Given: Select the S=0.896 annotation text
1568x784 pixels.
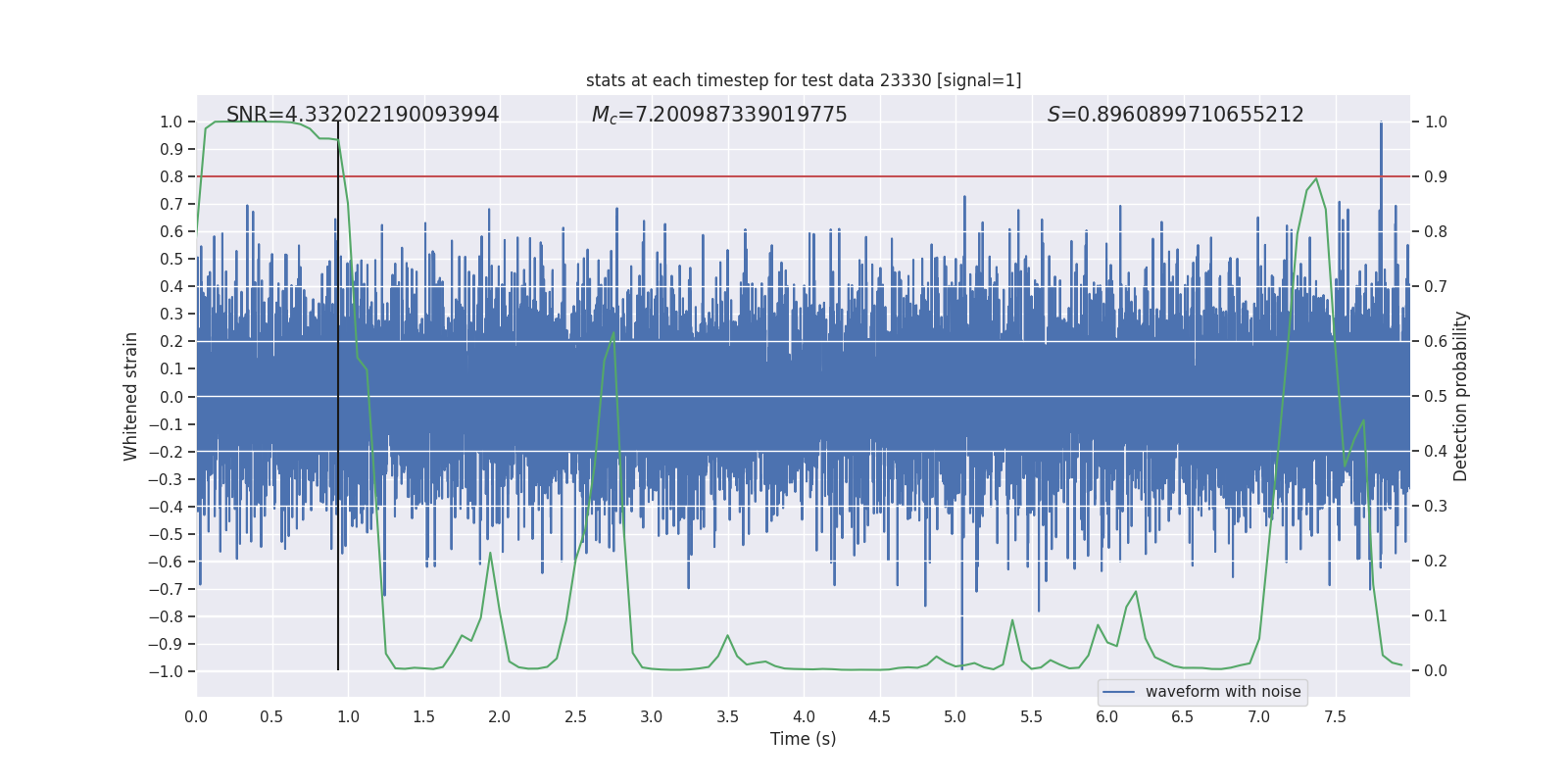Looking at the screenshot, I should point(1175,115).
